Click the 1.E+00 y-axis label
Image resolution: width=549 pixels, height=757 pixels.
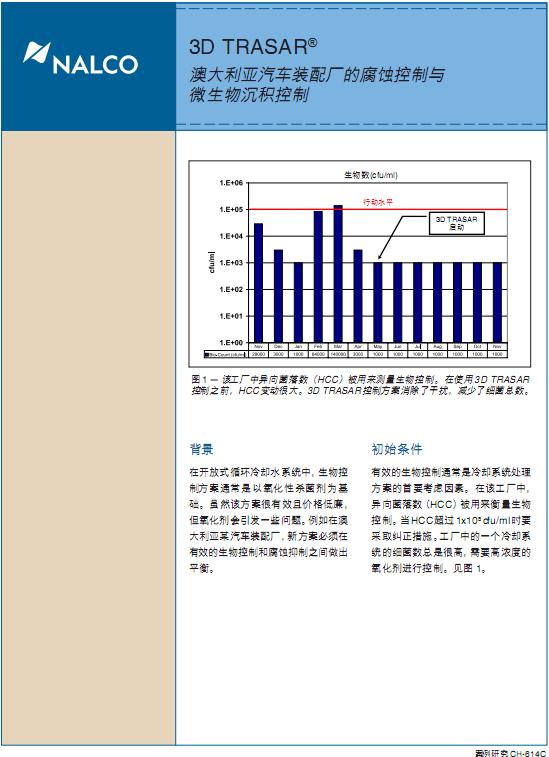point(231,343)
